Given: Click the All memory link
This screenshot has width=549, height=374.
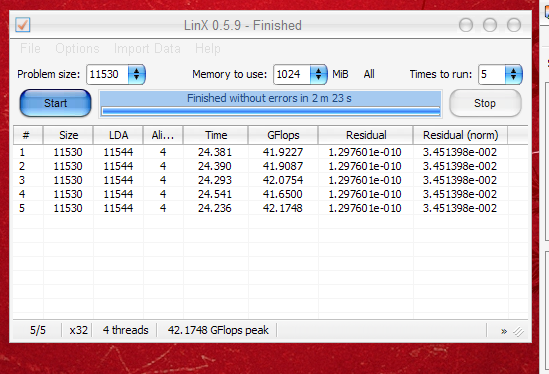Looking at the screenshot, I should tap(369, 74).
